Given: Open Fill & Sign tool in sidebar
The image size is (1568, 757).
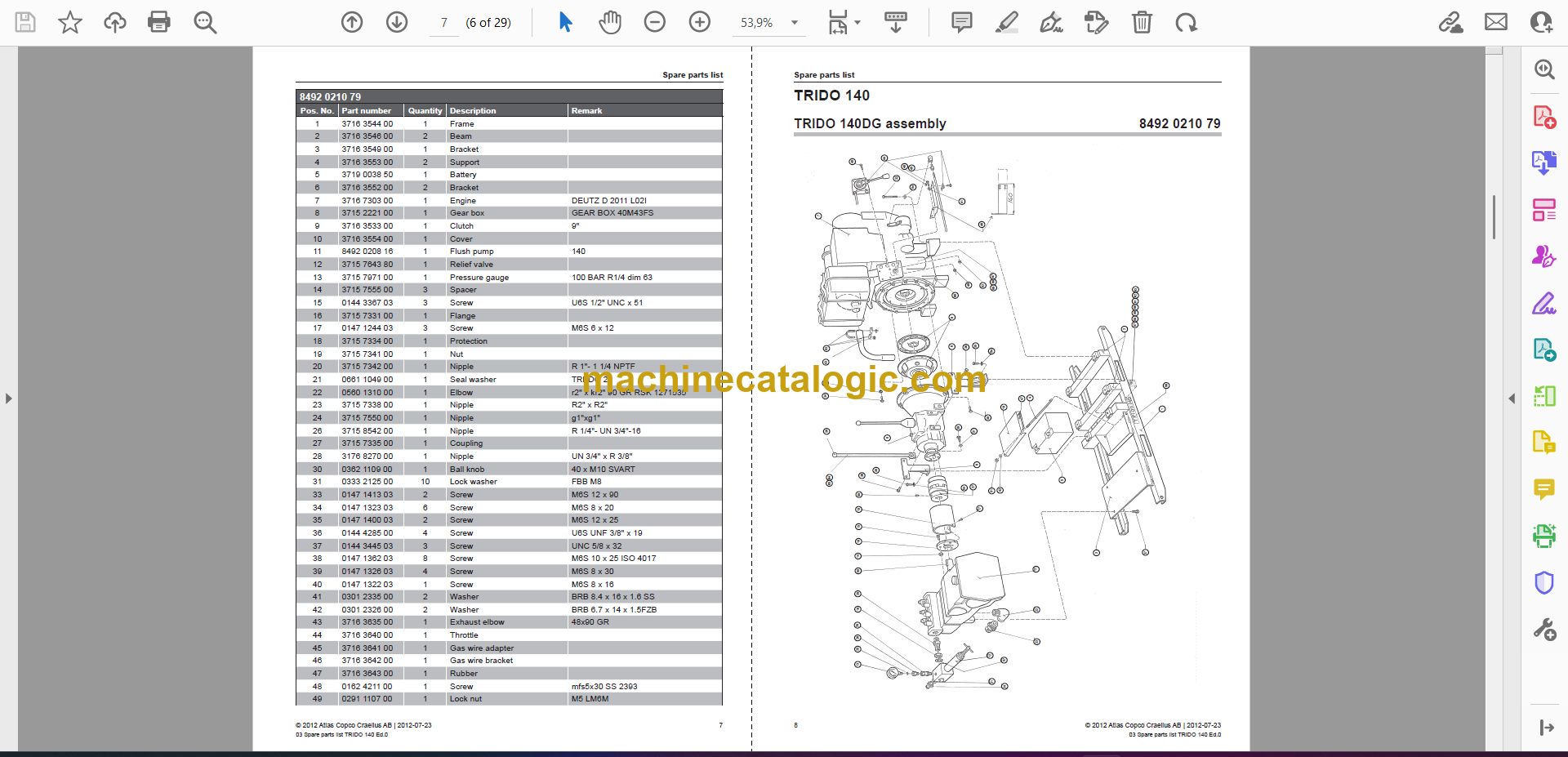Looking at the screenshot, I should pyautogui.click(x=1544, y=304).
